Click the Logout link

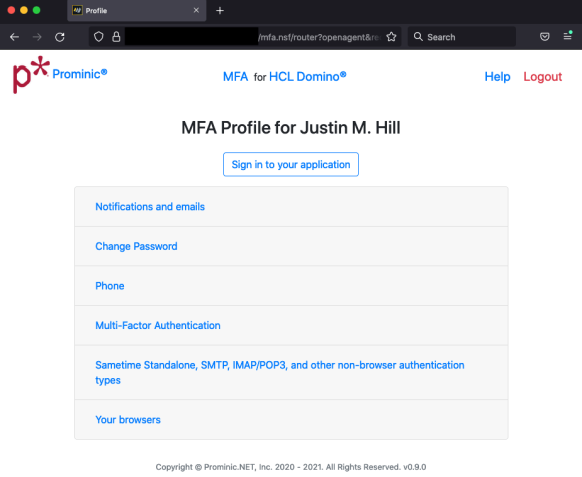pos(543,77)
